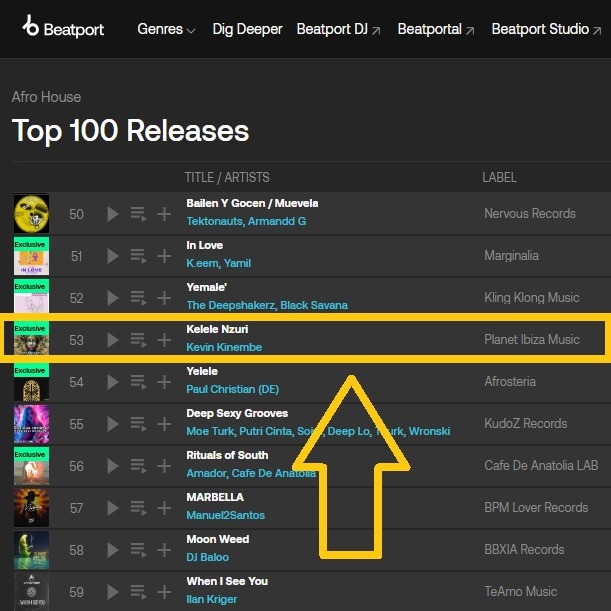Open the Planet Ibiza Music label
Image resolution: width=611 pixels, height=611 pixels.
(x=532, y=339)
